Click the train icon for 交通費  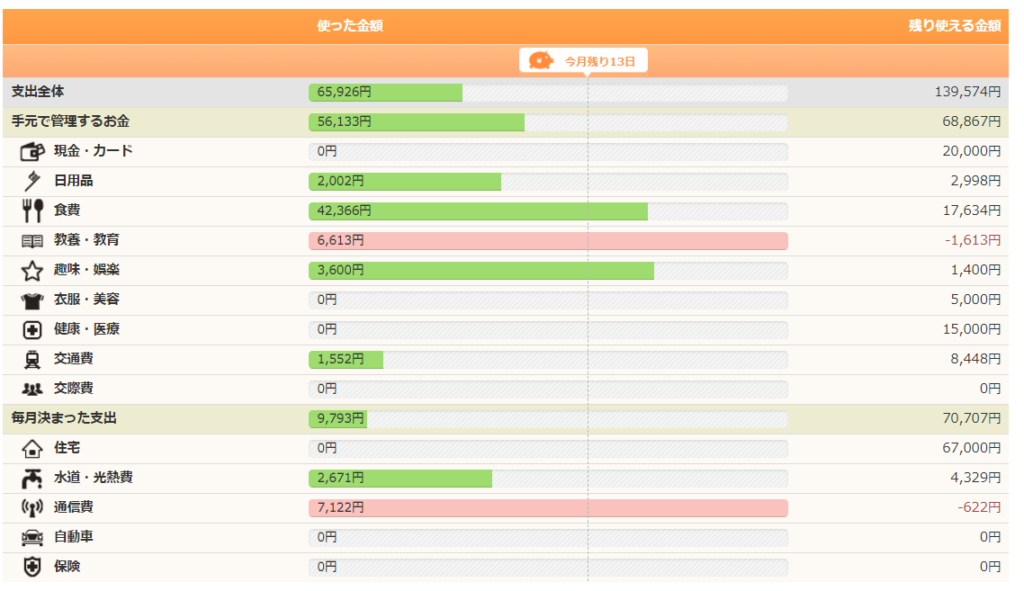point(32,359)
